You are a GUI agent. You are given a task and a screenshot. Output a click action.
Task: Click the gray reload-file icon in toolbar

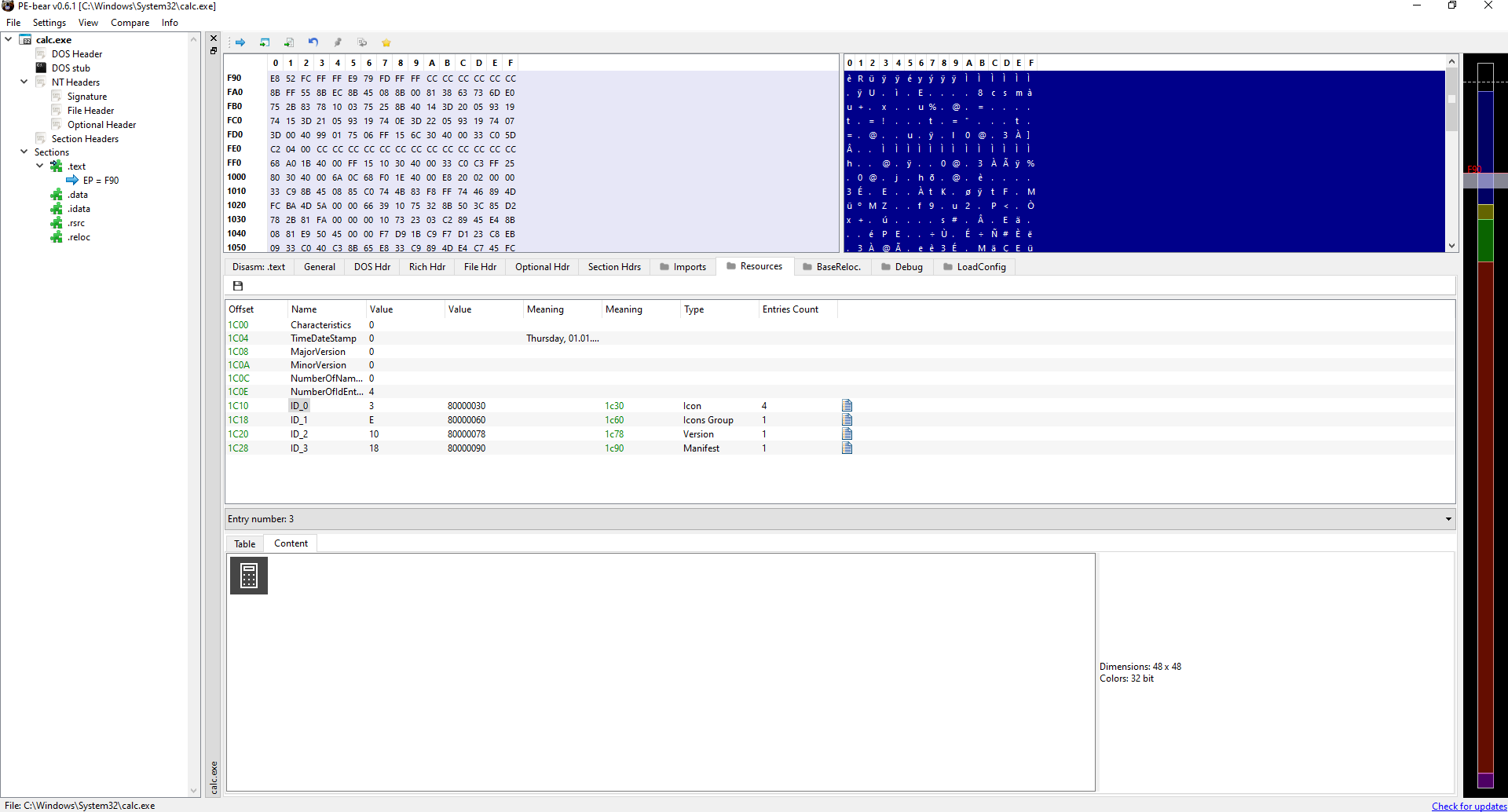pyautogui.click(x=362, y=42)
